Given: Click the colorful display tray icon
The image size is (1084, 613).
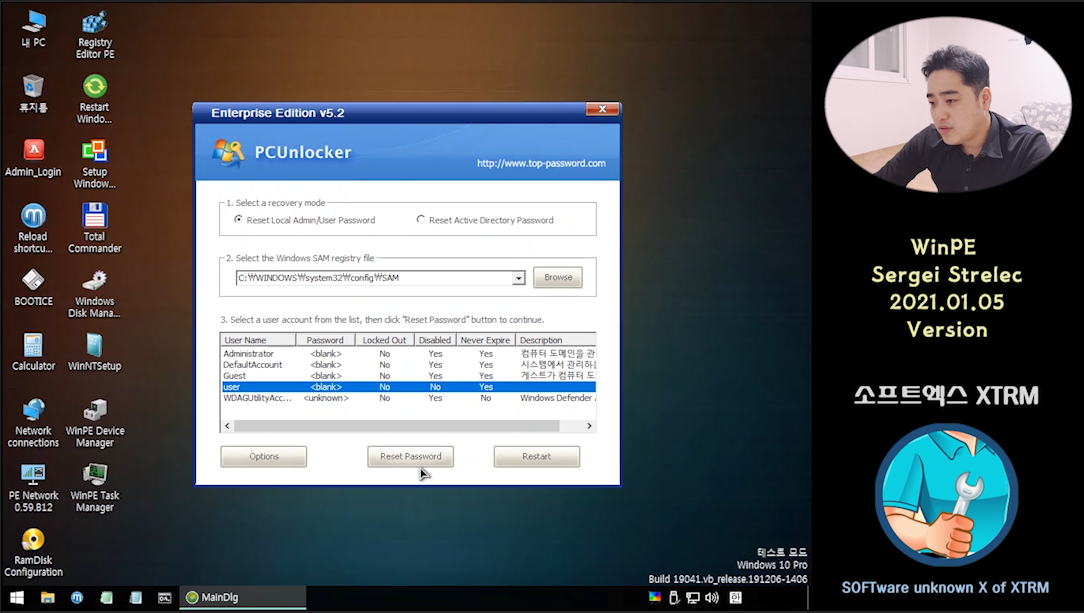Looking at the screenshot, I should 655,597.
